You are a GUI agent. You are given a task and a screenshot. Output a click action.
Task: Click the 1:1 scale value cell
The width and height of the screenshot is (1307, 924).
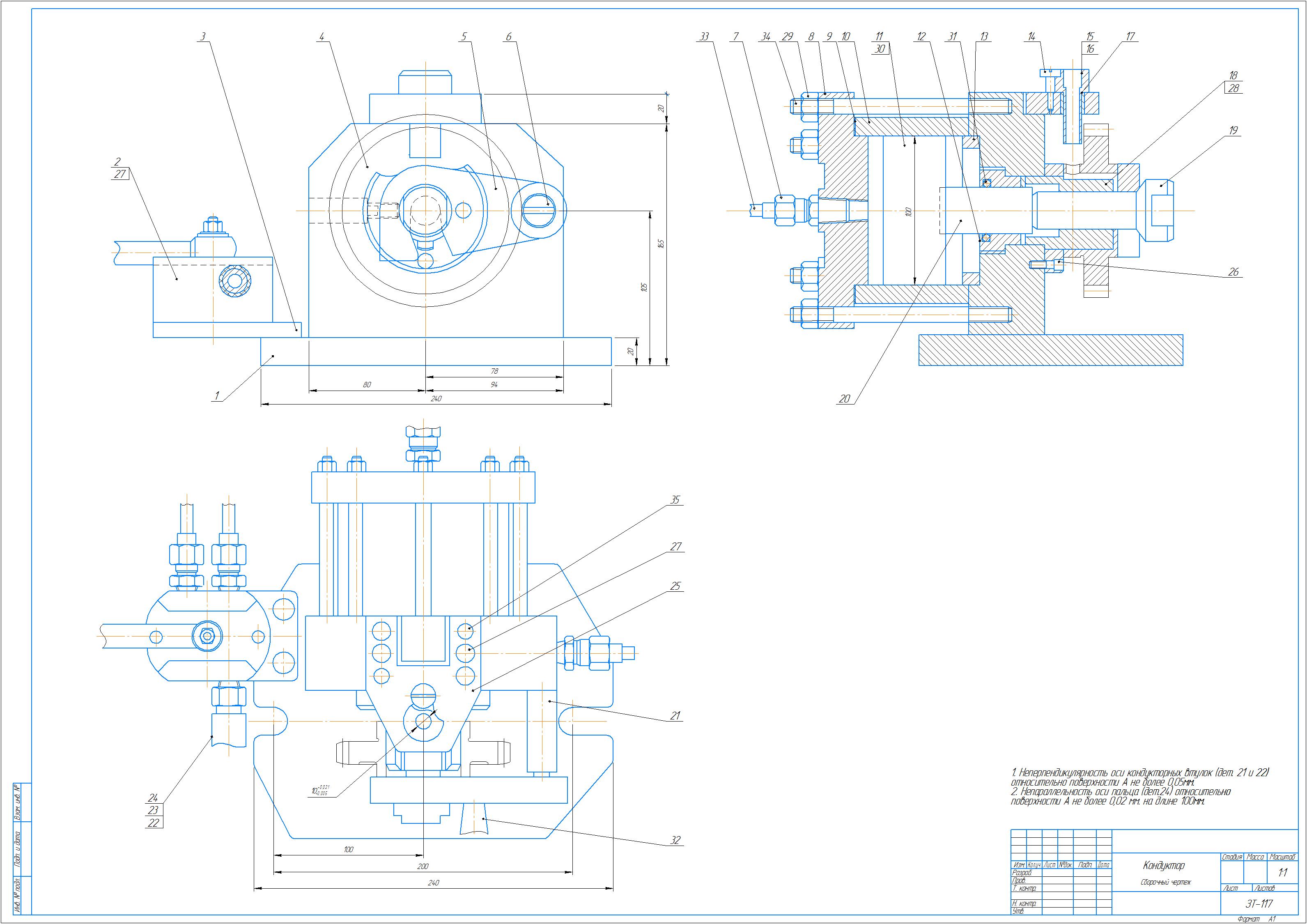click(x=1282, y=873)
